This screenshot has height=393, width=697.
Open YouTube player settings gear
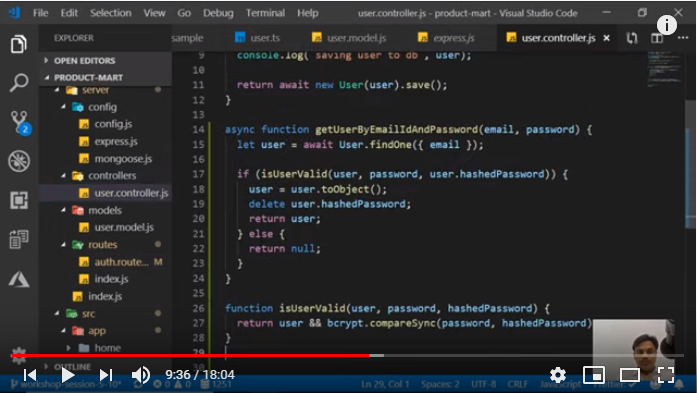(x=557, y=375)
